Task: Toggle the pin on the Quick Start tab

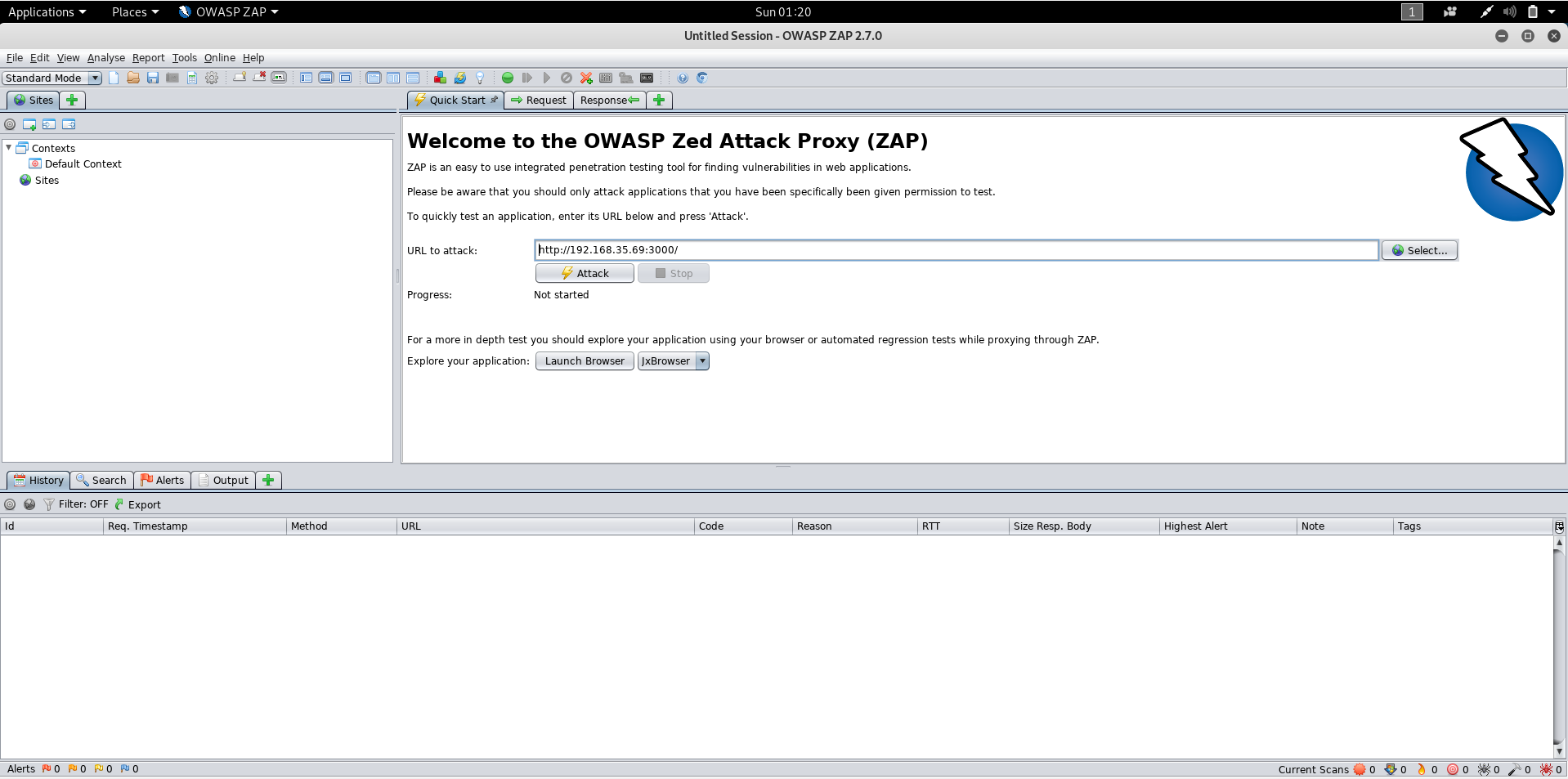Action: tap(495, 100)
